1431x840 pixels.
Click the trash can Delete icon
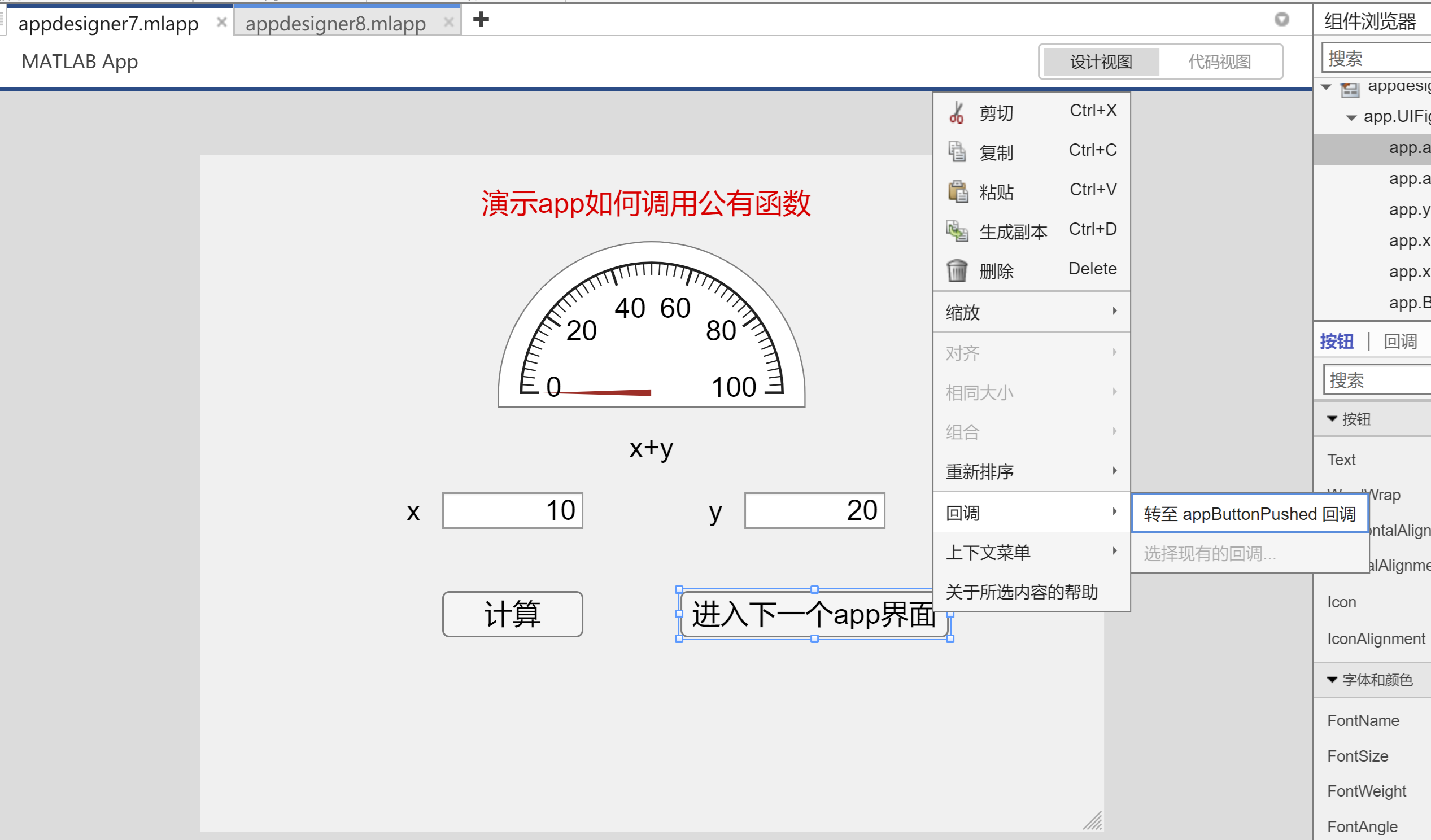tap(957, 270)
